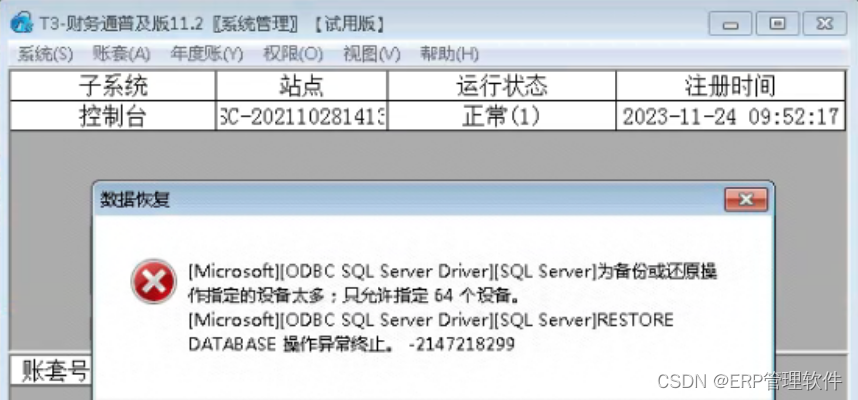Minimize the T3 系统管理 window
The height and width of the screenshot is (400, 858).
pyautogui.click(x=731, y=24)
